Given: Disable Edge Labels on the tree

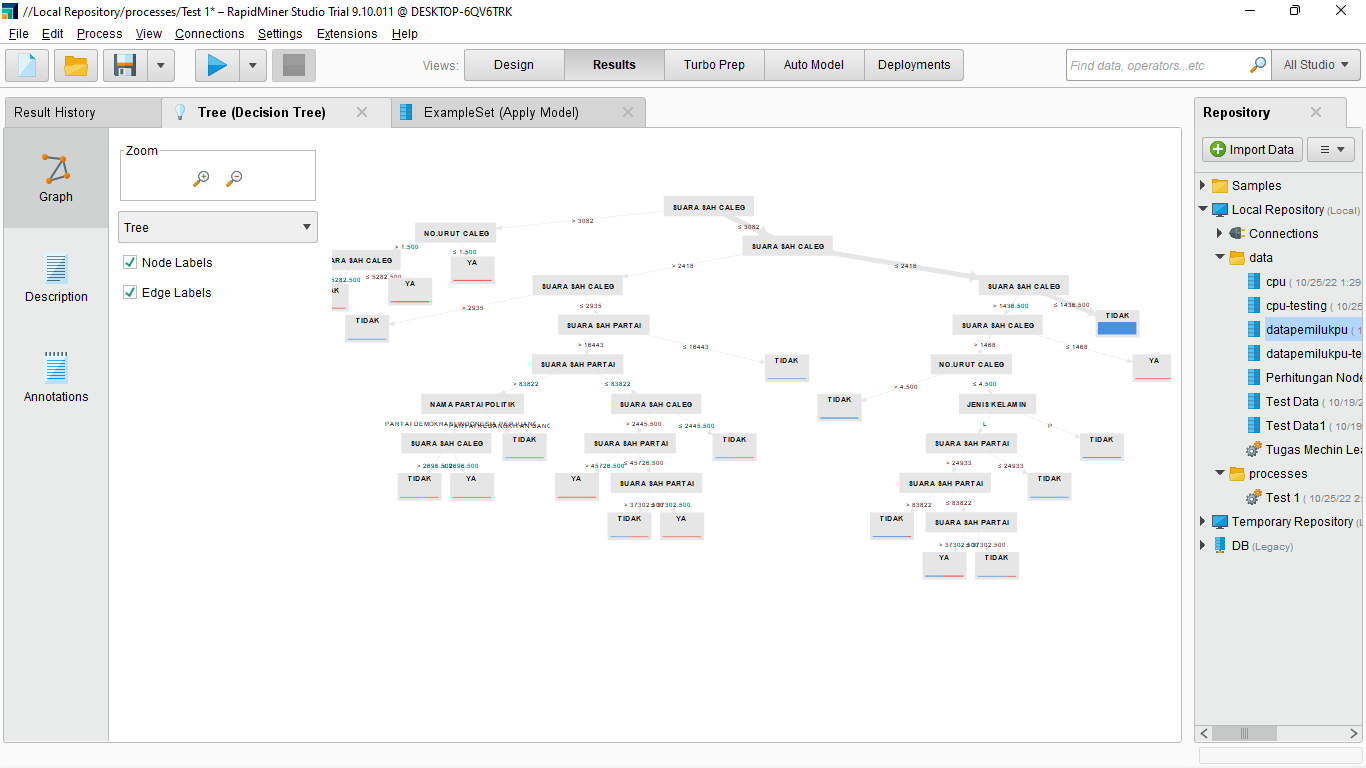Looking at the screenshot, I should pos(130,292).
